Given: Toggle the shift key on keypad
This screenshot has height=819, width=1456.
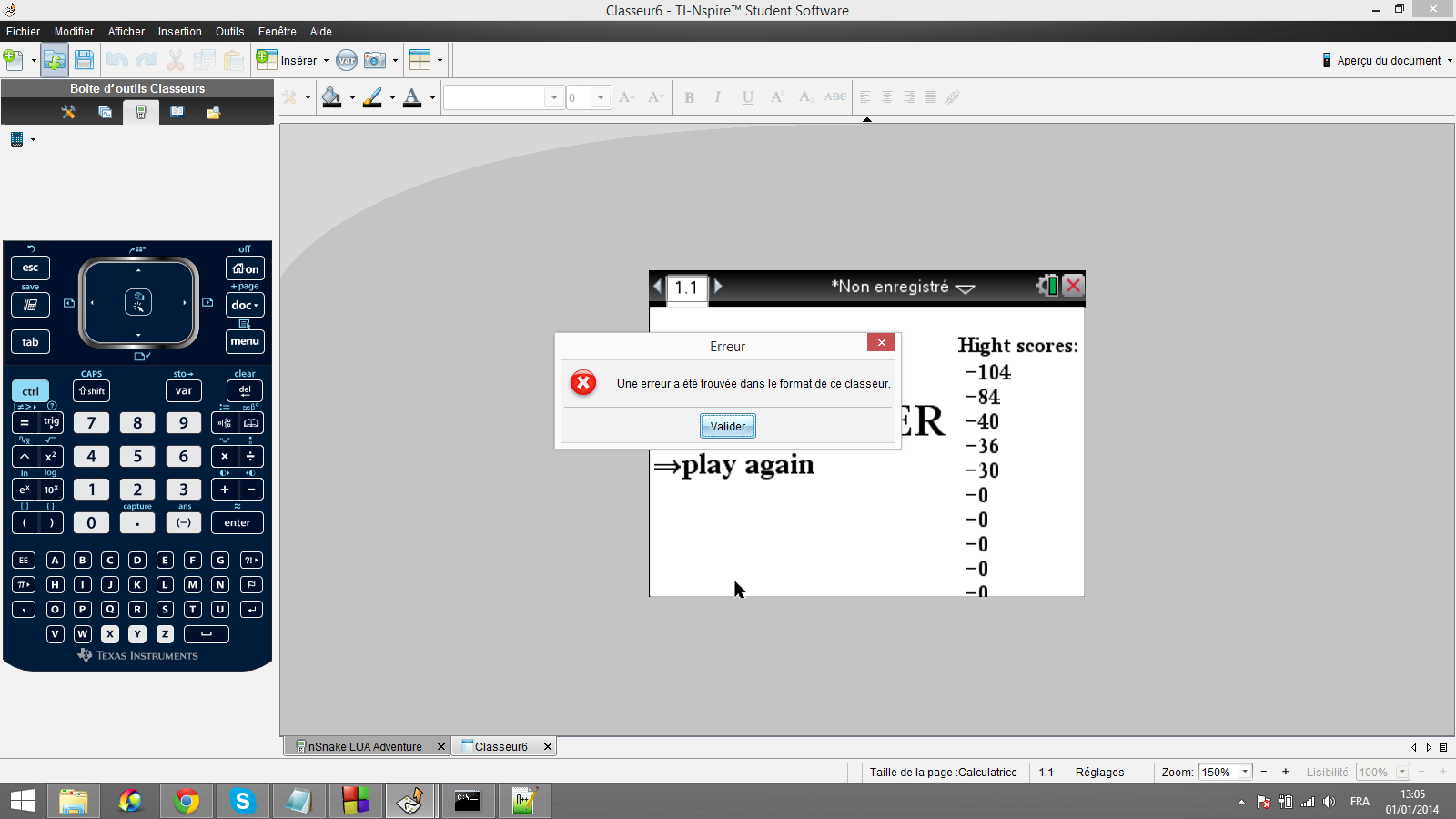Looking at the screenshot, I should (x=91, y=391).
